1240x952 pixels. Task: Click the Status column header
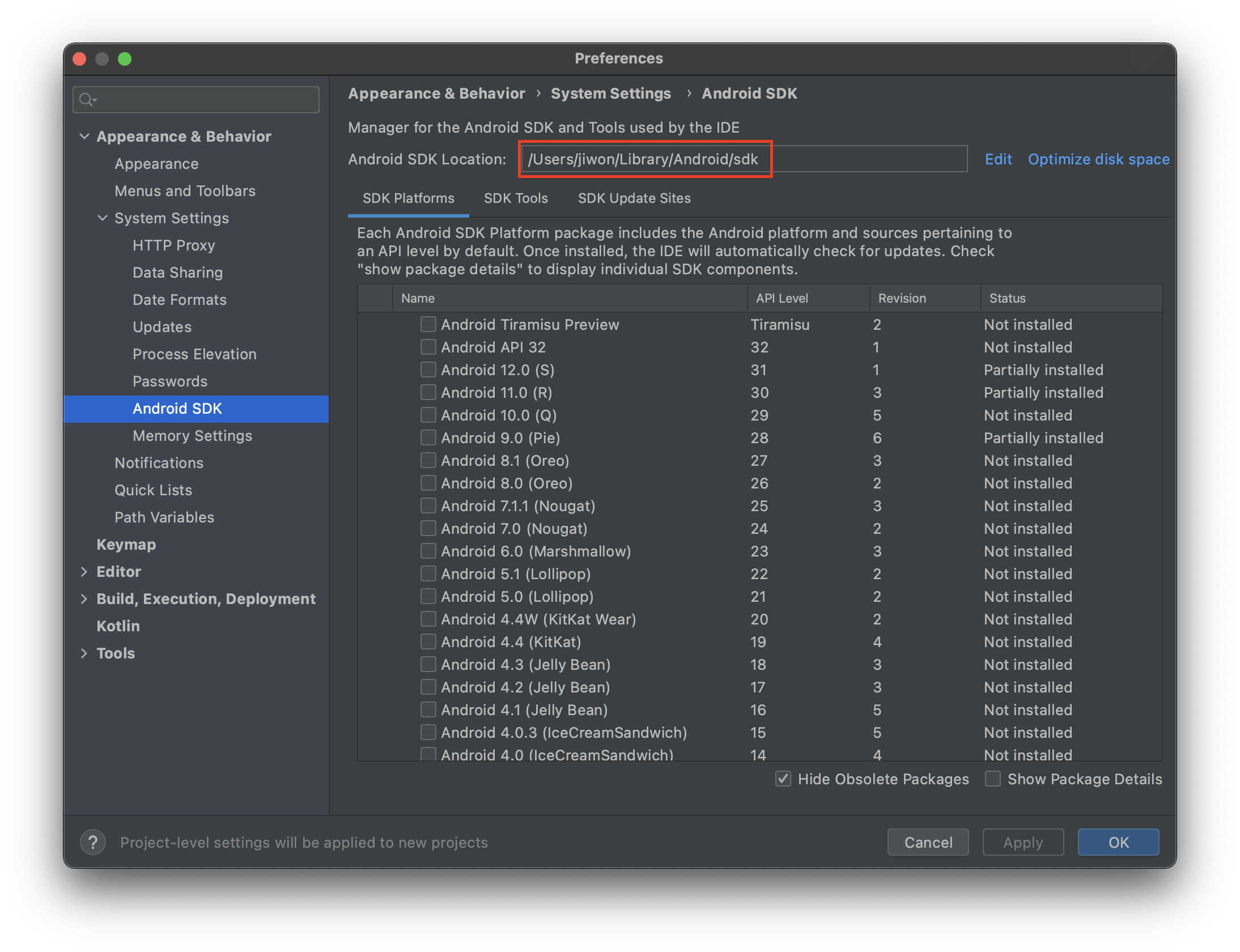pyautogui.click(x=1071, y=298)
